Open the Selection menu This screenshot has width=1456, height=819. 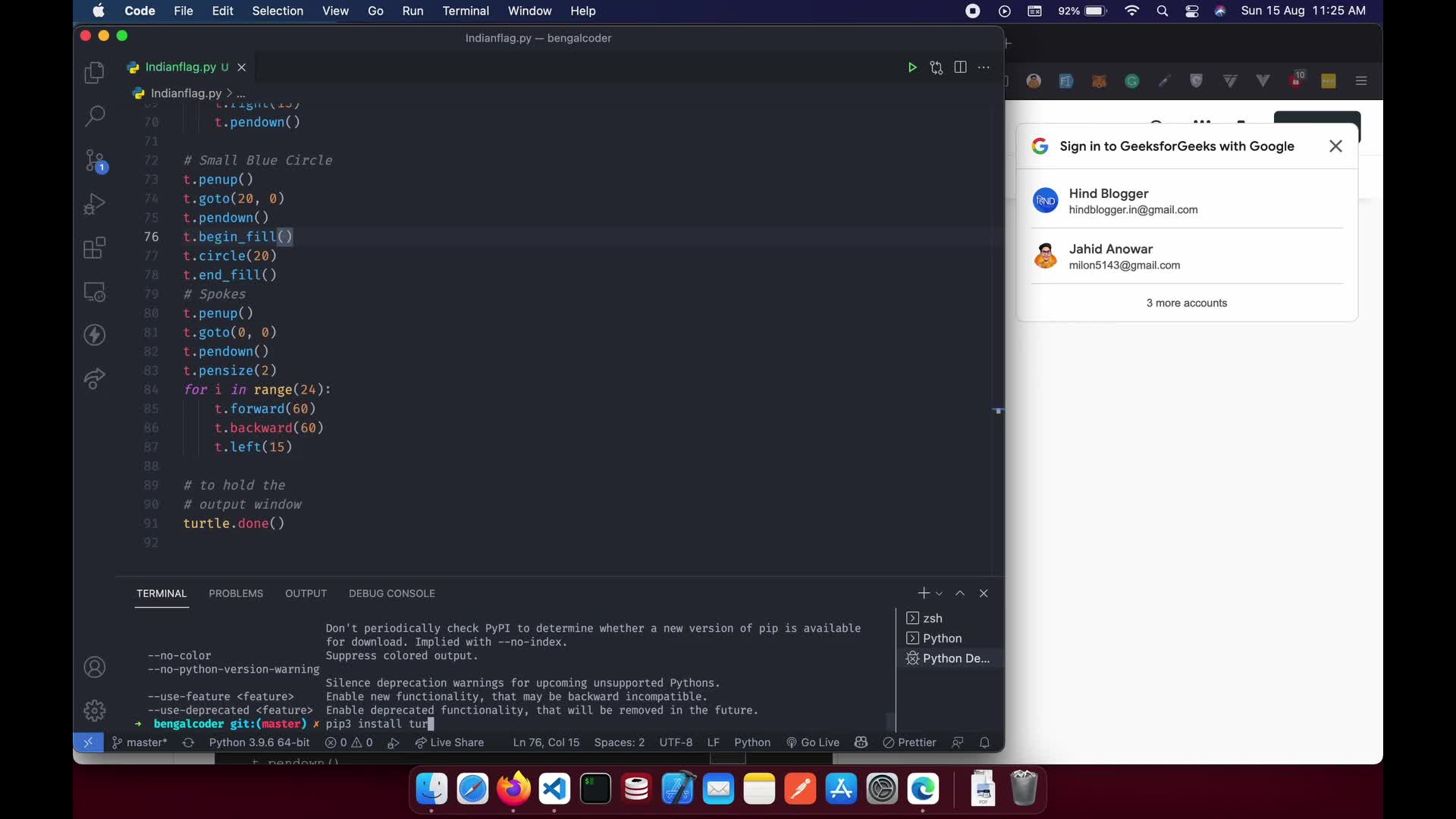(x=278, y=11)
